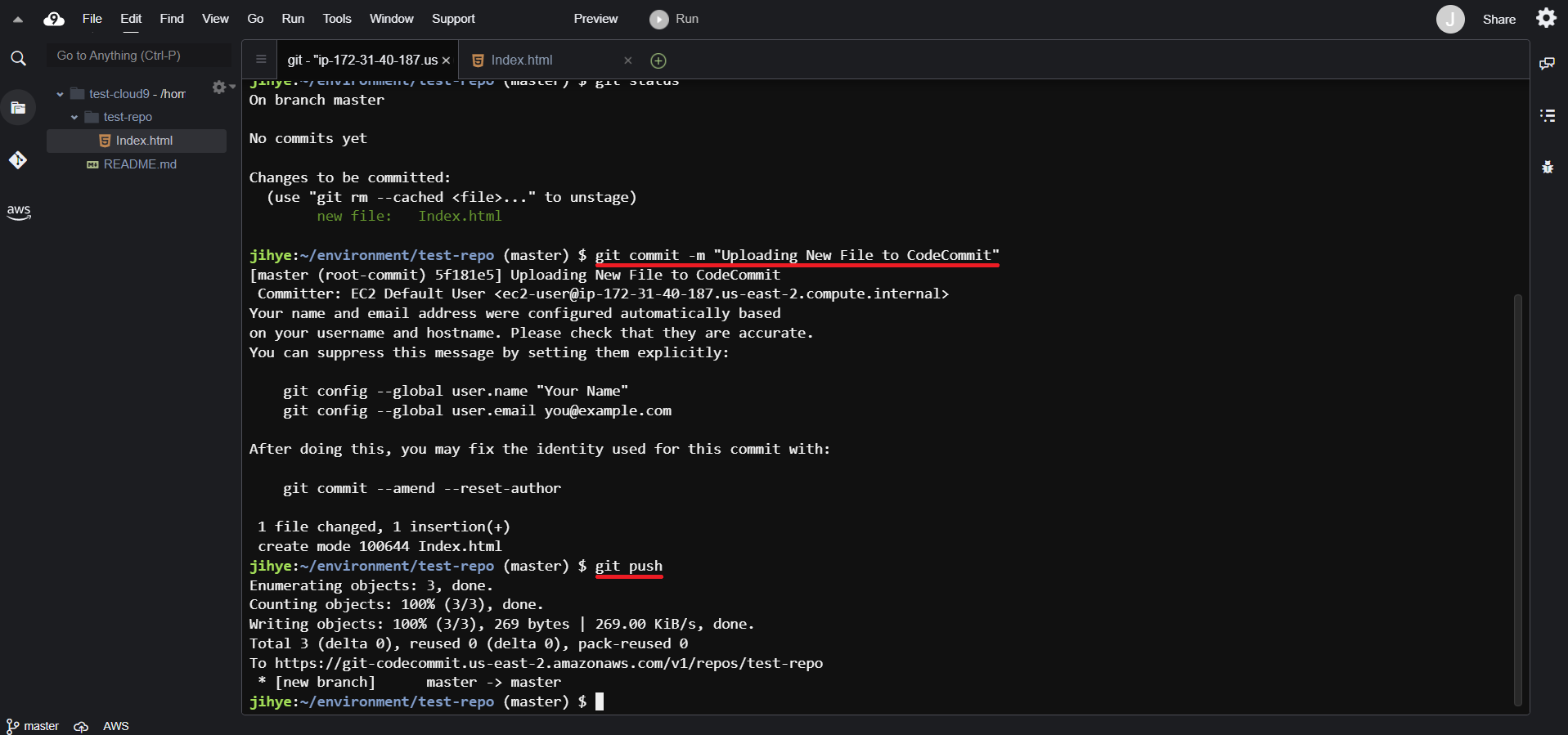Collapse the test-cloud9 root folder
The height and width of the screenshot is (735, 1568).
click(60, 94)
